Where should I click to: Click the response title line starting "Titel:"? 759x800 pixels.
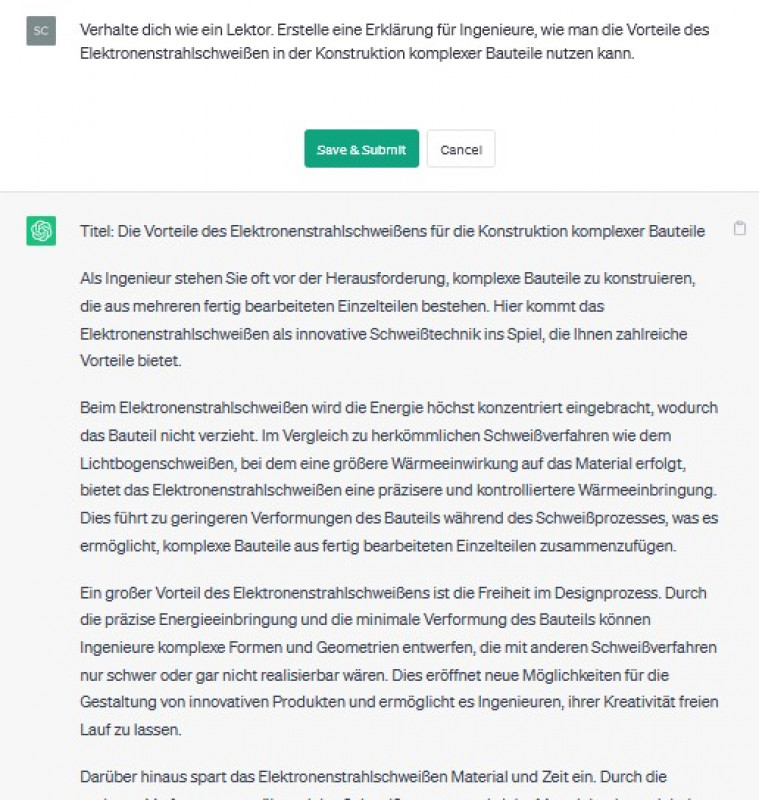click(392, 231)
